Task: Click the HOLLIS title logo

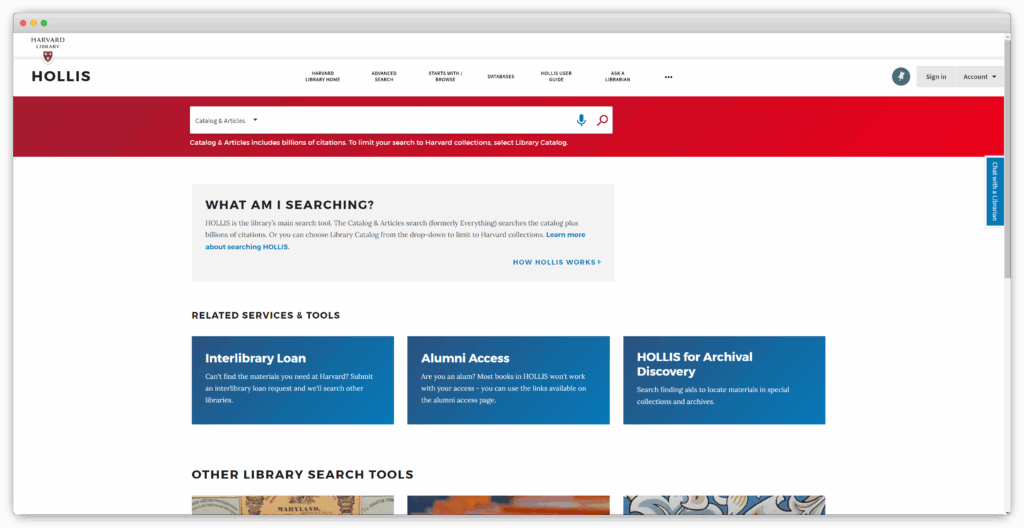Action: (x=61, y=76)
